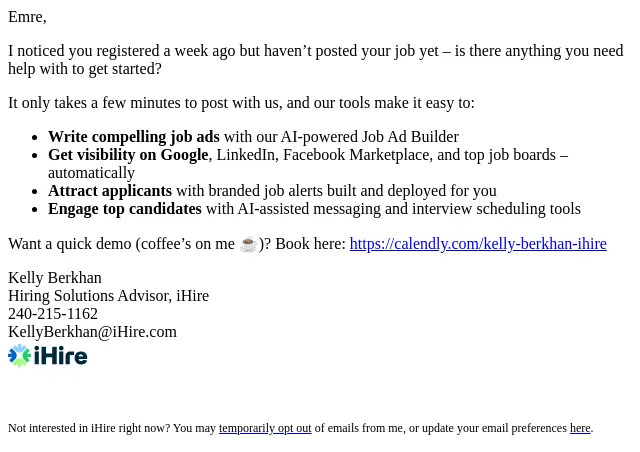Click the phone number 240-215-1162

coord(53,314)
